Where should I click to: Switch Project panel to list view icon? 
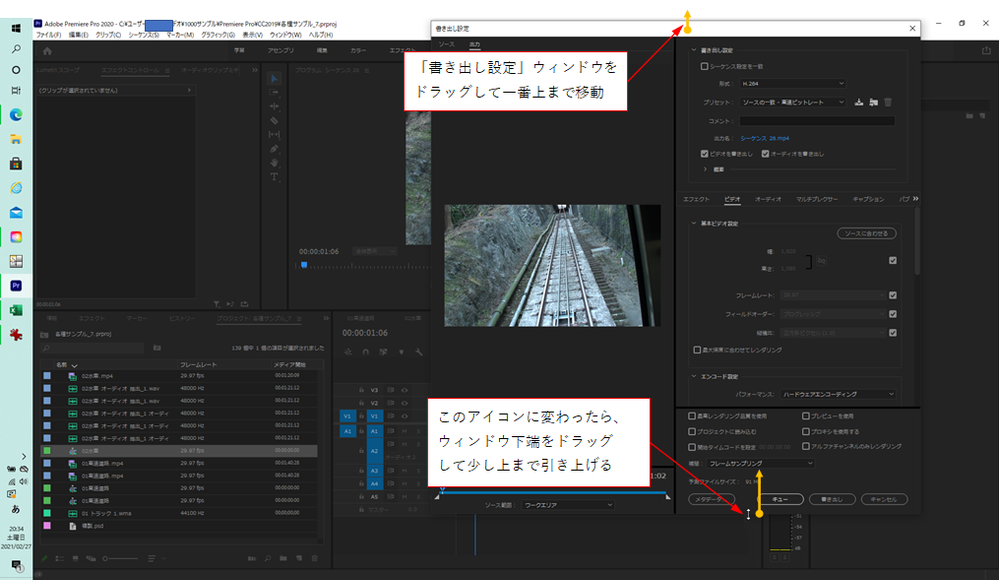60,558
